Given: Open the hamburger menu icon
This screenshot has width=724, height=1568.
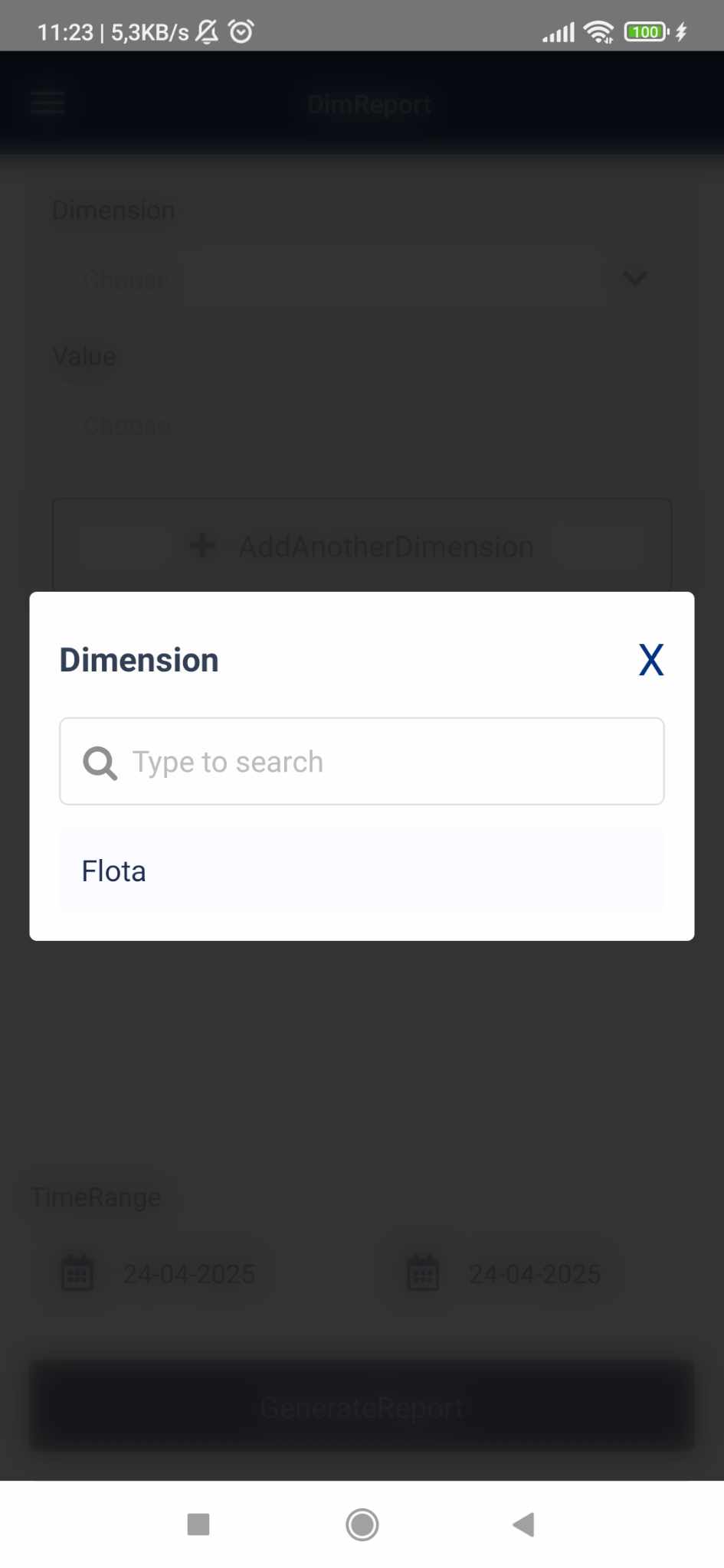Looking at the screenshot, I should 48,103.
